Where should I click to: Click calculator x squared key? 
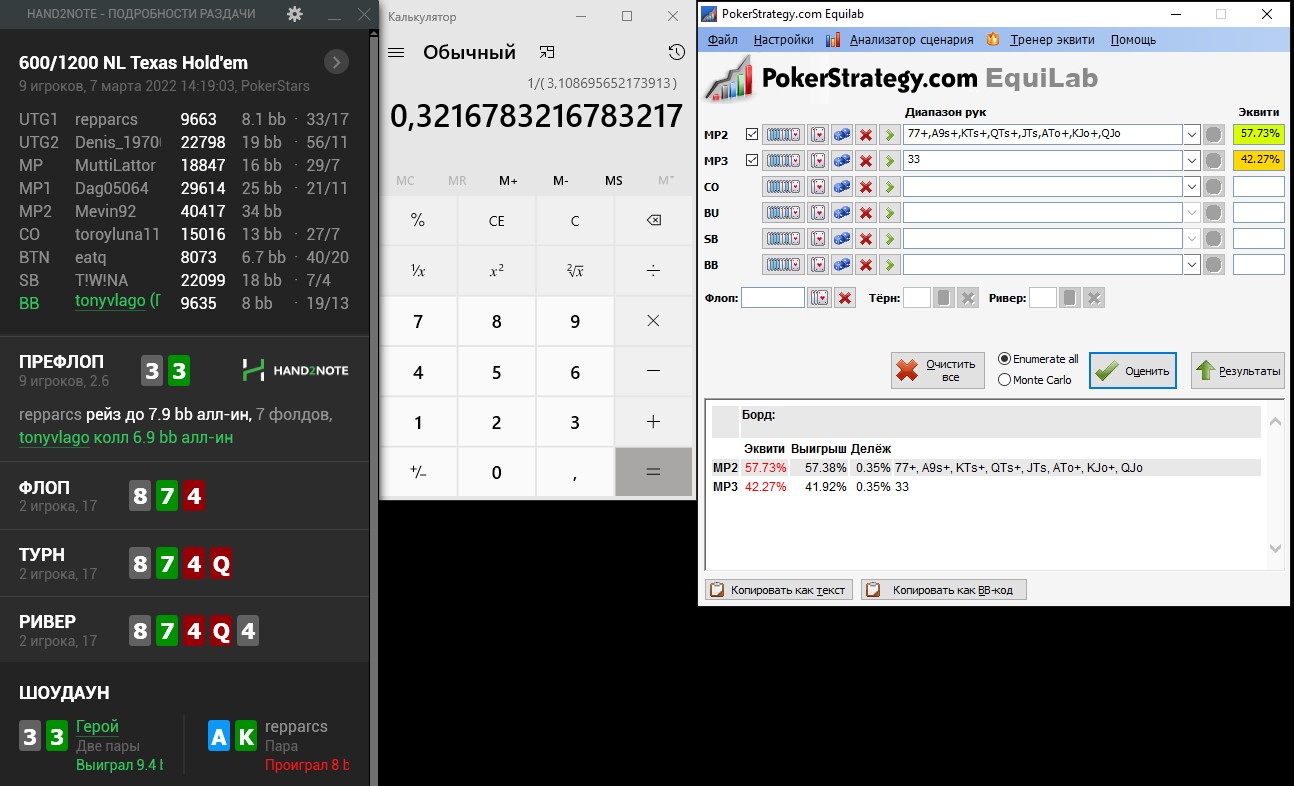tap(496, 271)
